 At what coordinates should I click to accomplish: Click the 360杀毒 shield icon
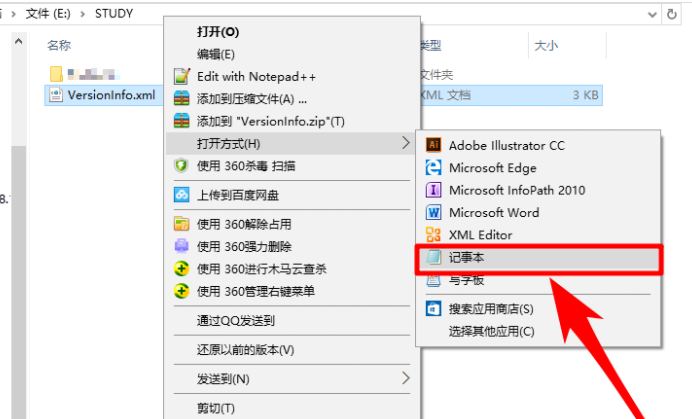click(181, 166)
